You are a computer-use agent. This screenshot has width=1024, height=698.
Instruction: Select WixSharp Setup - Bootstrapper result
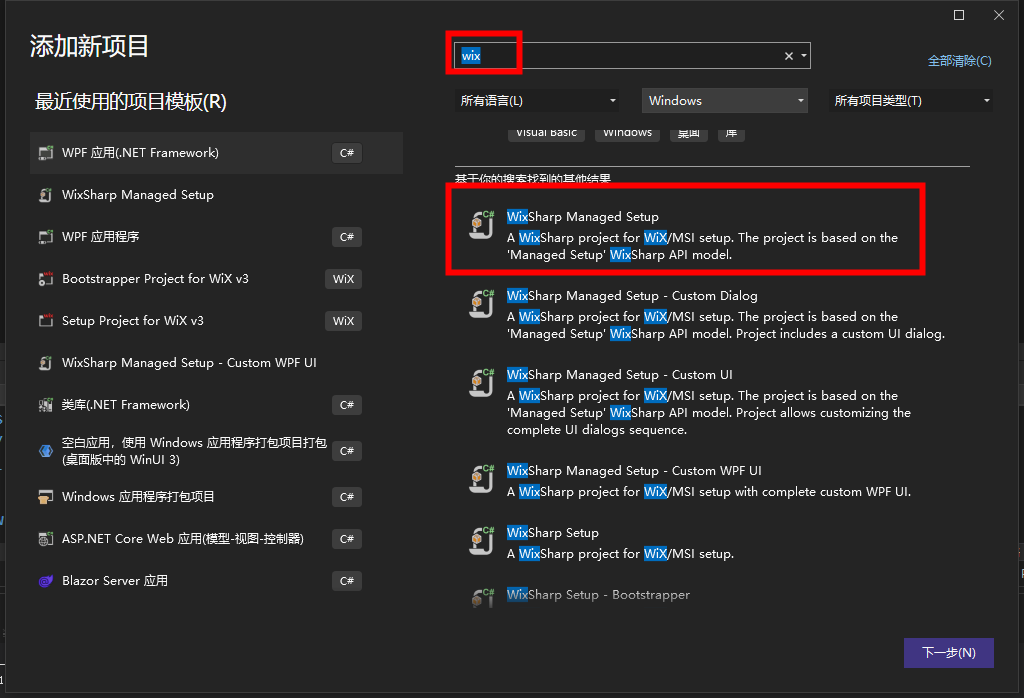pyautogui.click(x=712, y=597)
